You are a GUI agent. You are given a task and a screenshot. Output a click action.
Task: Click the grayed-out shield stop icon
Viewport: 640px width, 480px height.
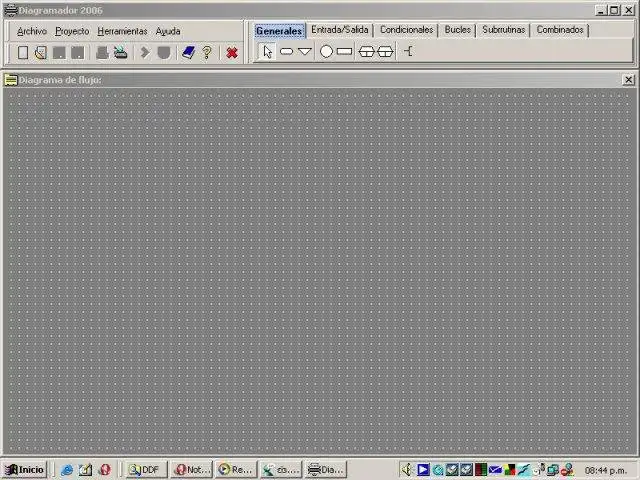pyautogui.click(x=164, y=53)
